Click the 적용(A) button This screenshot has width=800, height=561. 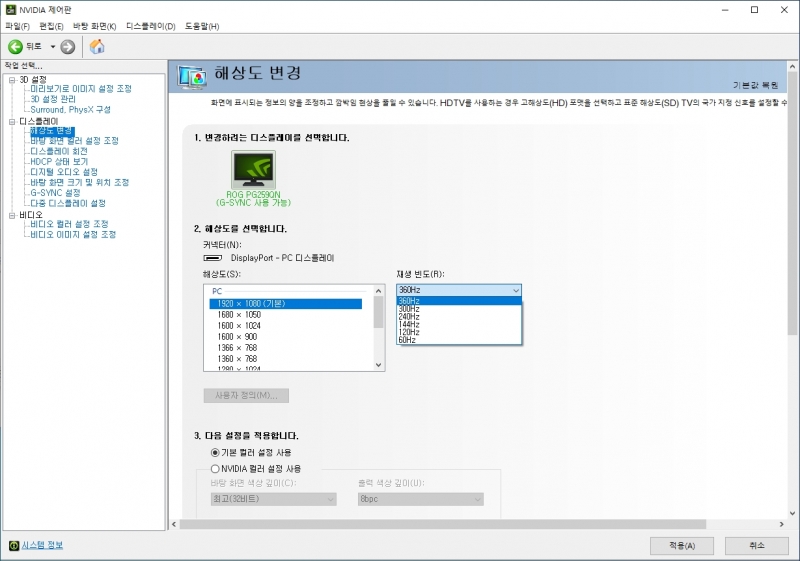coord(682,546)
